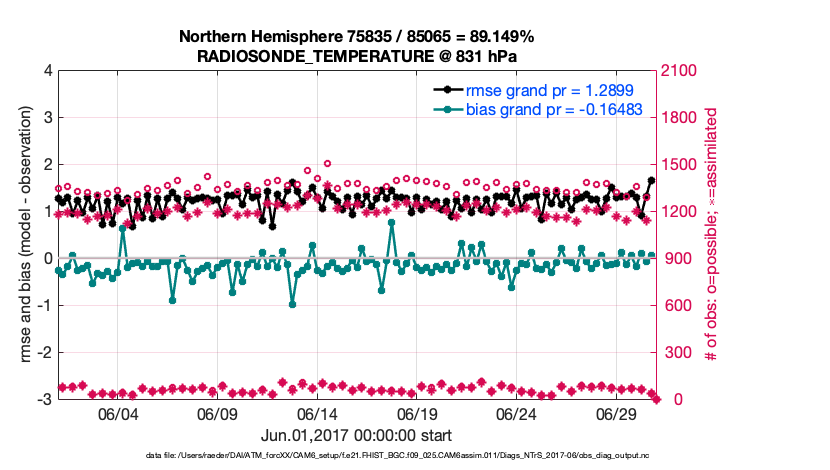Click the x-axis label 'Jun.01,2017 00:00:00 start'
The width and height of the screenshot is (830, 470).
(356, 436)
